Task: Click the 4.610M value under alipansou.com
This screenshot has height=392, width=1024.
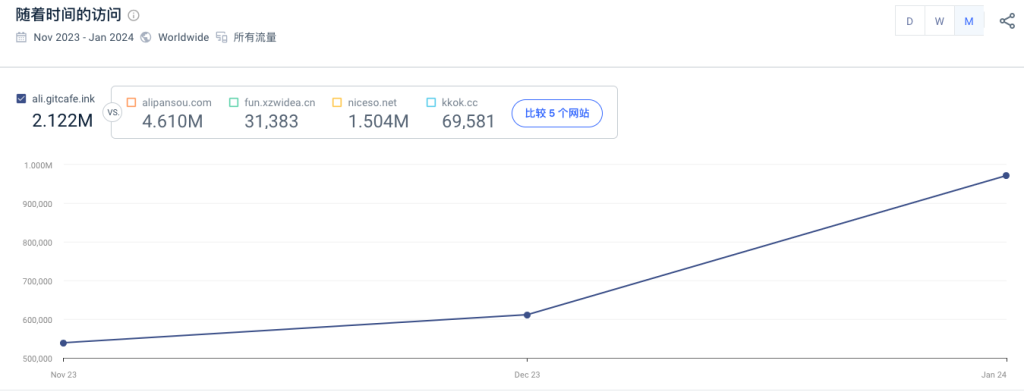Action: coord(172,121)
